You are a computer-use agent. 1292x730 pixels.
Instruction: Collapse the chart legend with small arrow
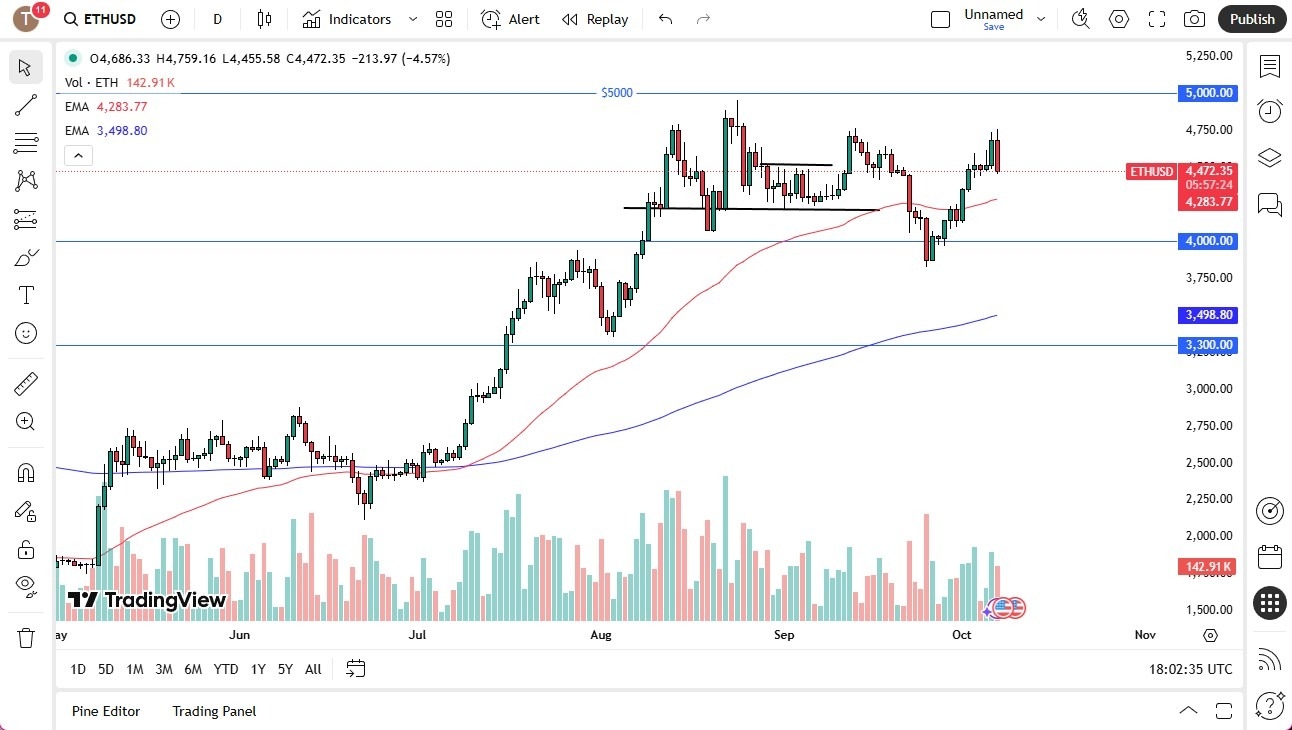(78, 155)
